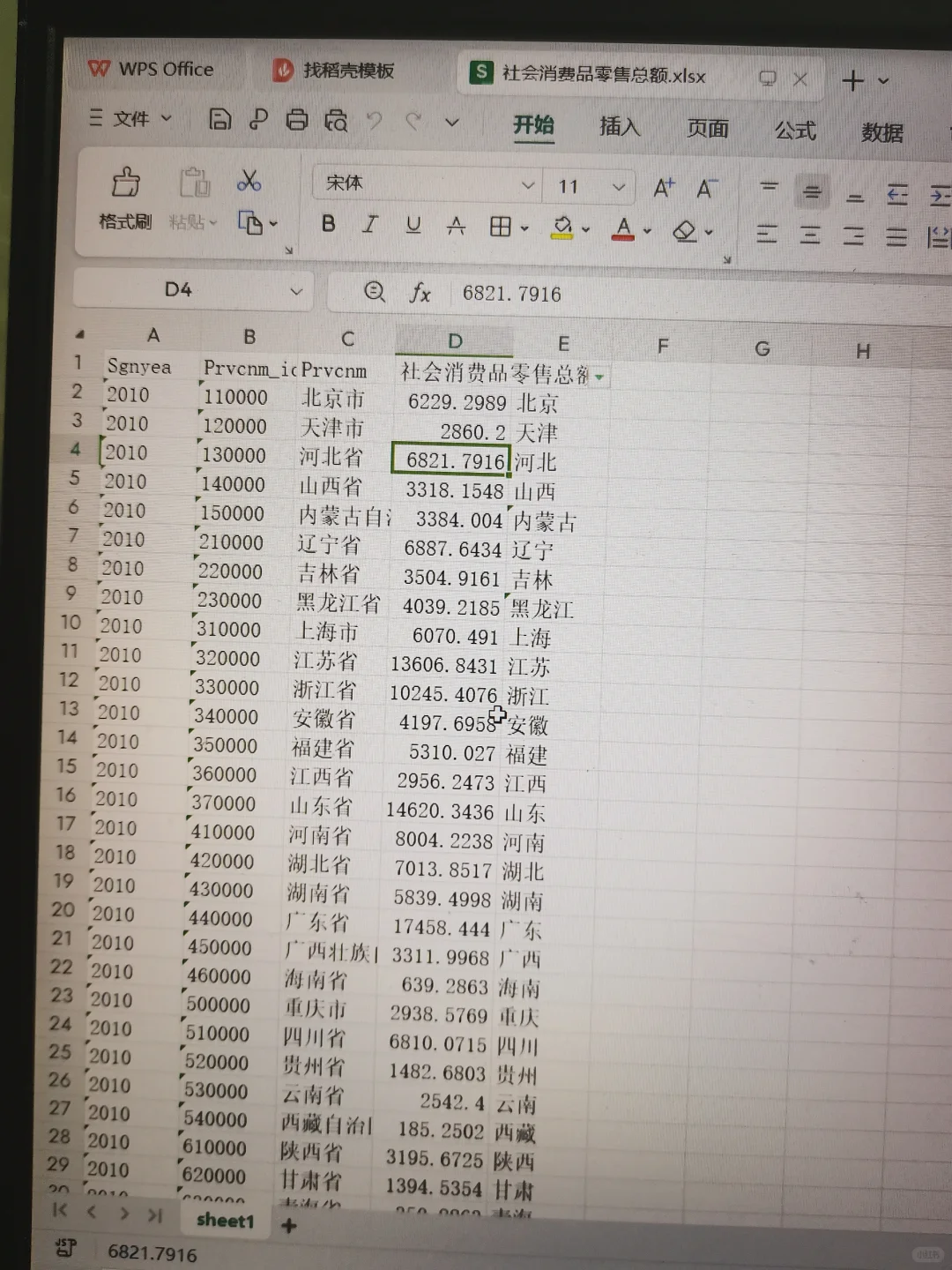Expand the Name Box D4 dropdown
The height and width of the screenshot is (1270, 952).
(296, 290)
